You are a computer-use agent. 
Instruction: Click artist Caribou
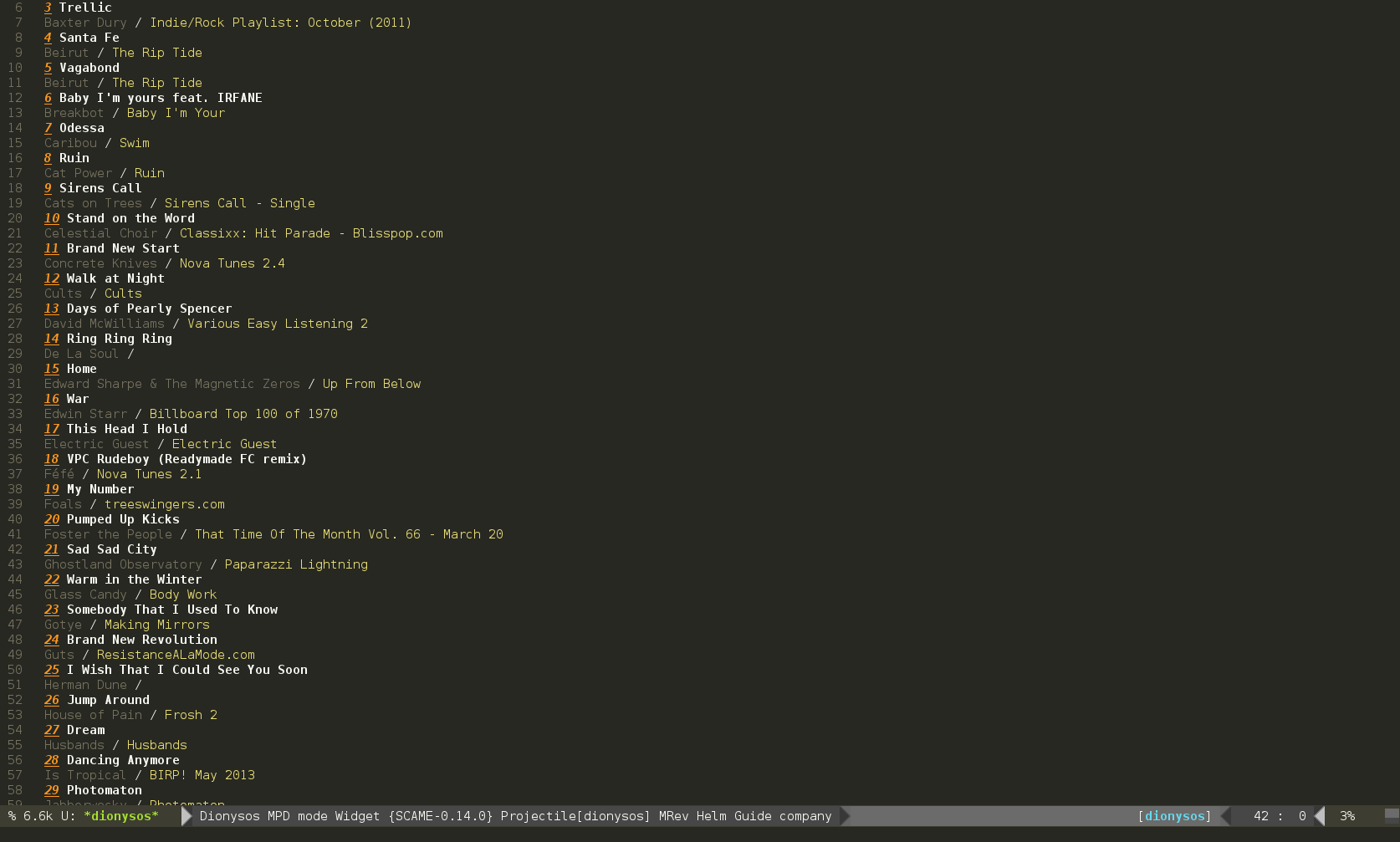click(x=70, y=143)
